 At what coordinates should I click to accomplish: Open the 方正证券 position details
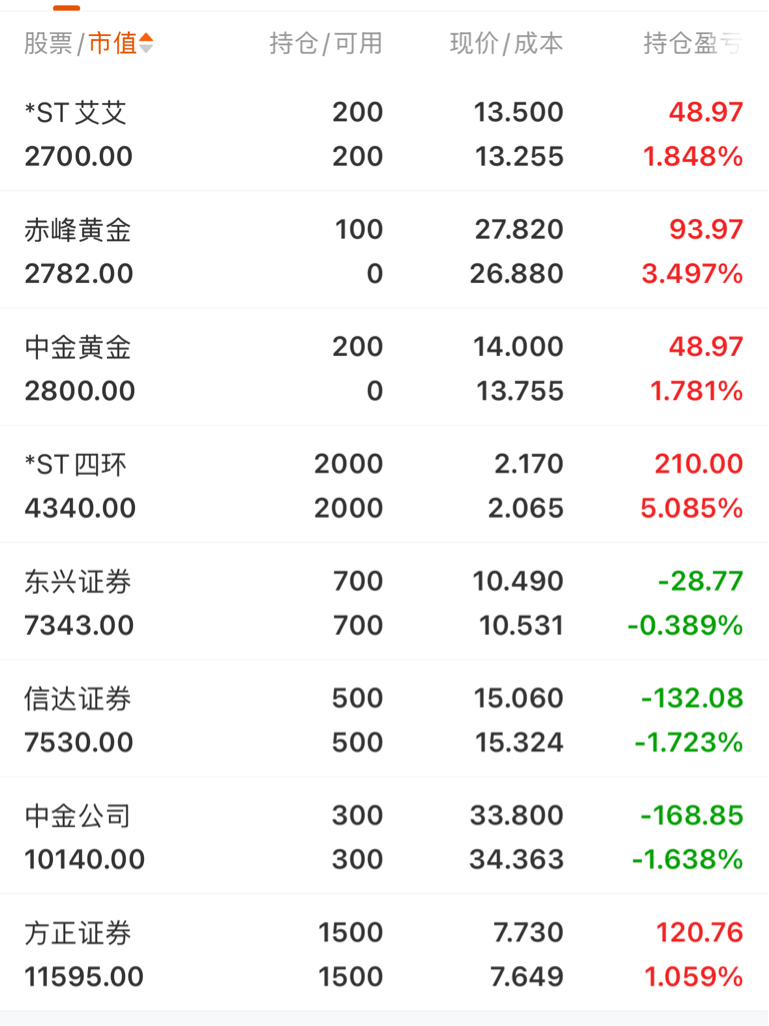[x=384, y=953]
